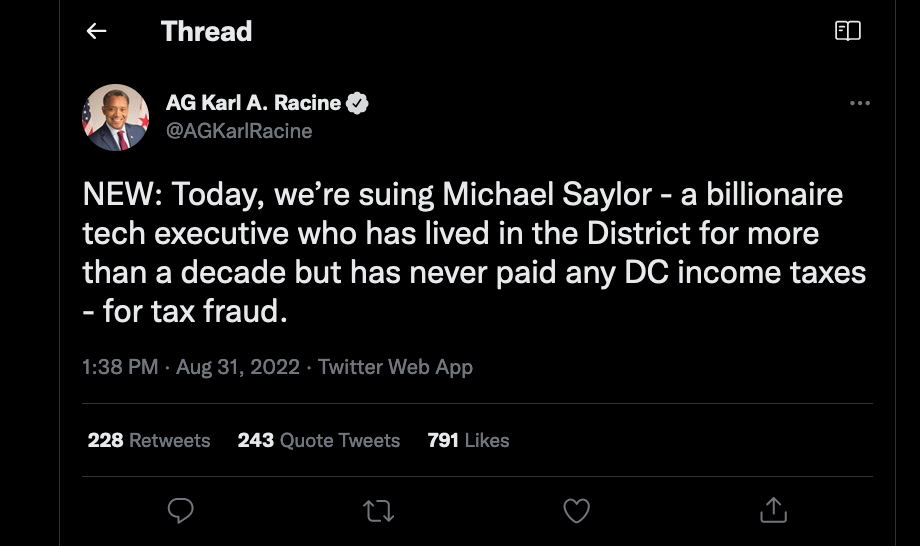The height and width of the screenshot is (546, 920).
Task: View the 228 Retweets list
Action: point(149,440)
